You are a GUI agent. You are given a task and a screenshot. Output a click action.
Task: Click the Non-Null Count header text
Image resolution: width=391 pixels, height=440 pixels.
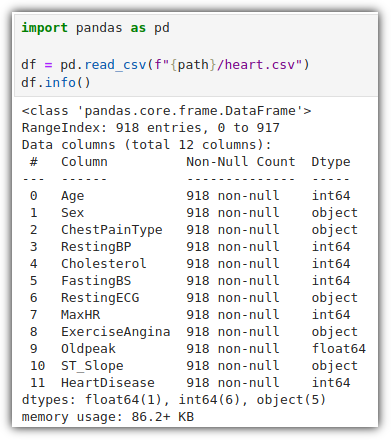[241, 162]
